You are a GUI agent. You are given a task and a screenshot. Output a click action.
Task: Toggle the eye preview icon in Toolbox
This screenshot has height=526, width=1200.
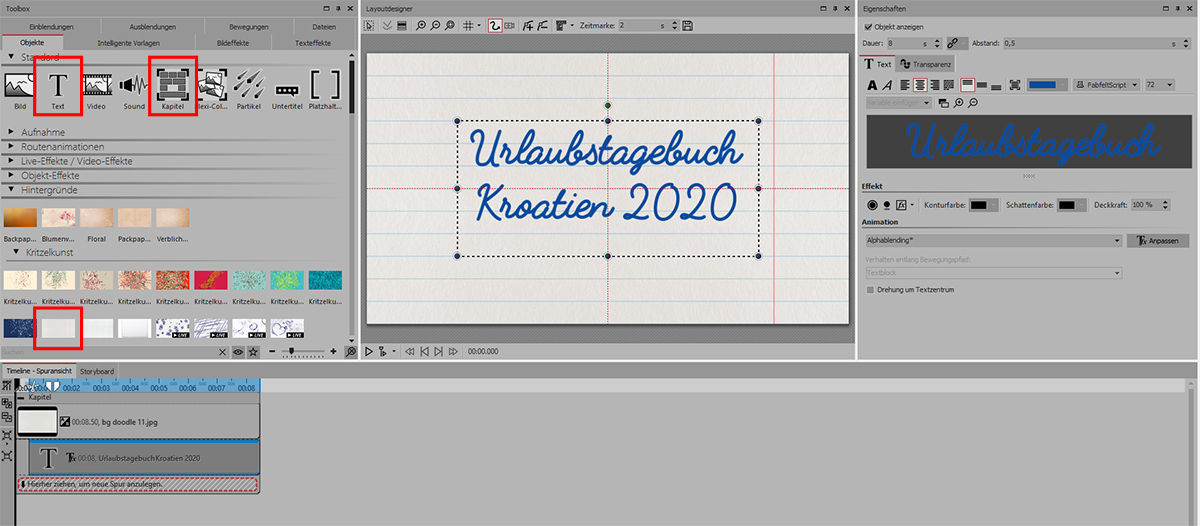[238, 352]
